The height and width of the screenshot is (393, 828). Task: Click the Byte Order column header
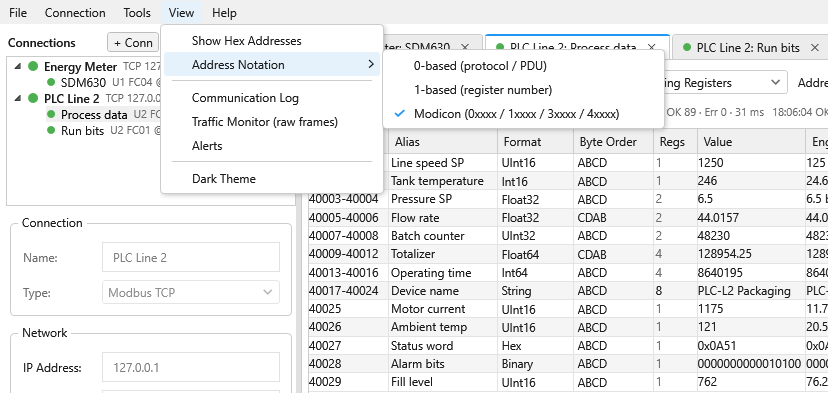[x=614, y=142]
